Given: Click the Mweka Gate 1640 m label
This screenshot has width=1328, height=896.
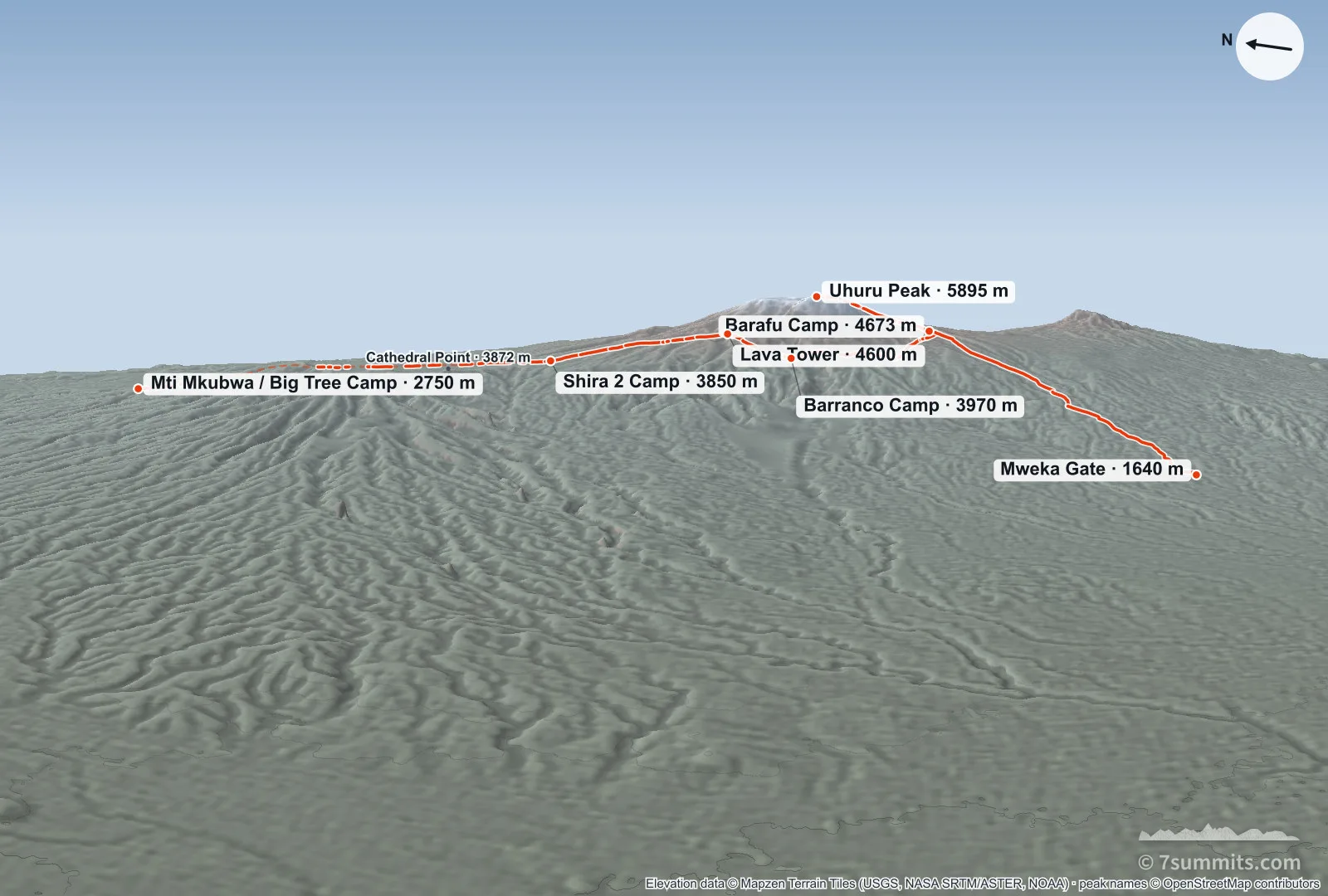Looking at the screenshot, I should point(1091,470).
